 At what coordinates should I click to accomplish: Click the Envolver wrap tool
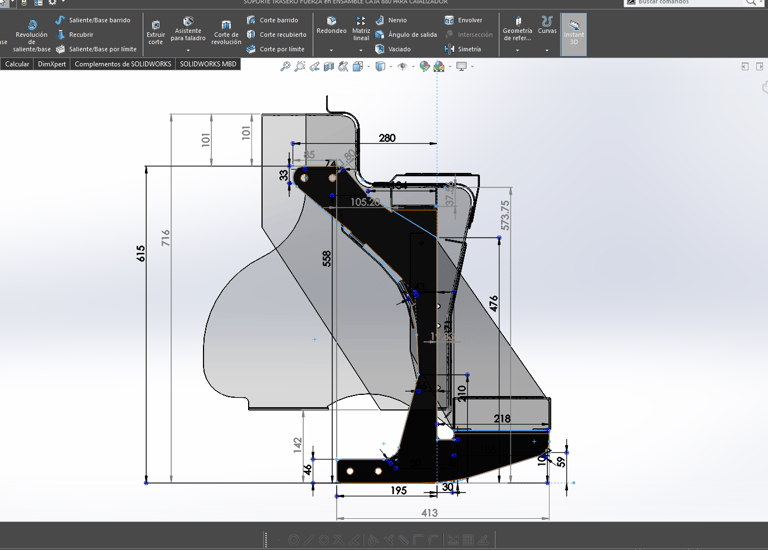pos(463,20)
